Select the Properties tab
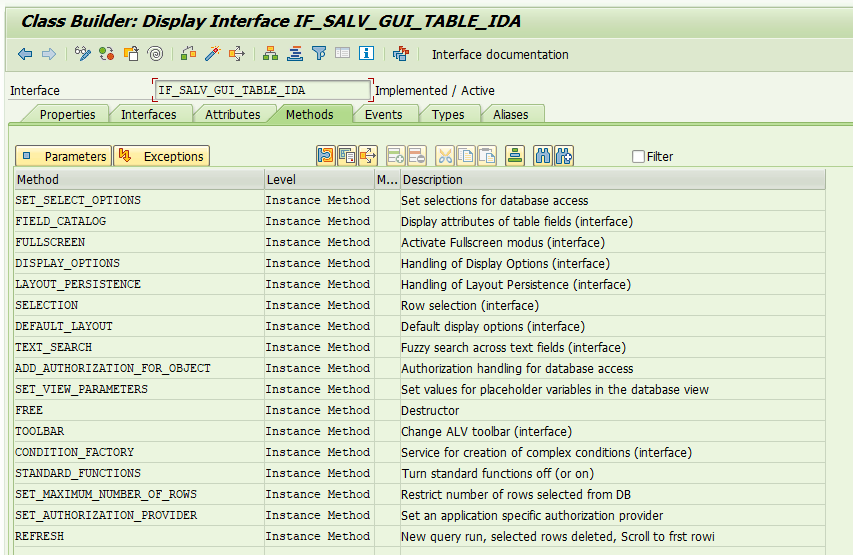Image resolution: width=853 pixels, height=555 pixels. click(67, 115)
